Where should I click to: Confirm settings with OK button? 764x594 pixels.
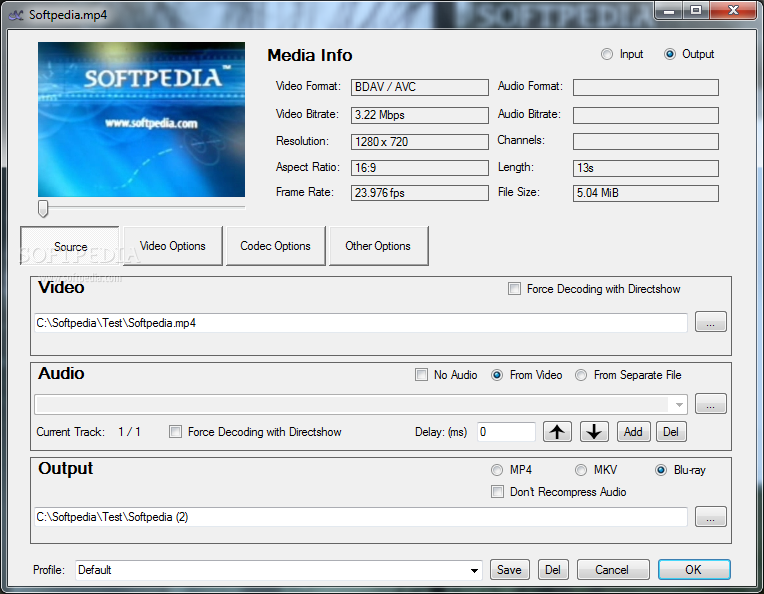[694, 570]
